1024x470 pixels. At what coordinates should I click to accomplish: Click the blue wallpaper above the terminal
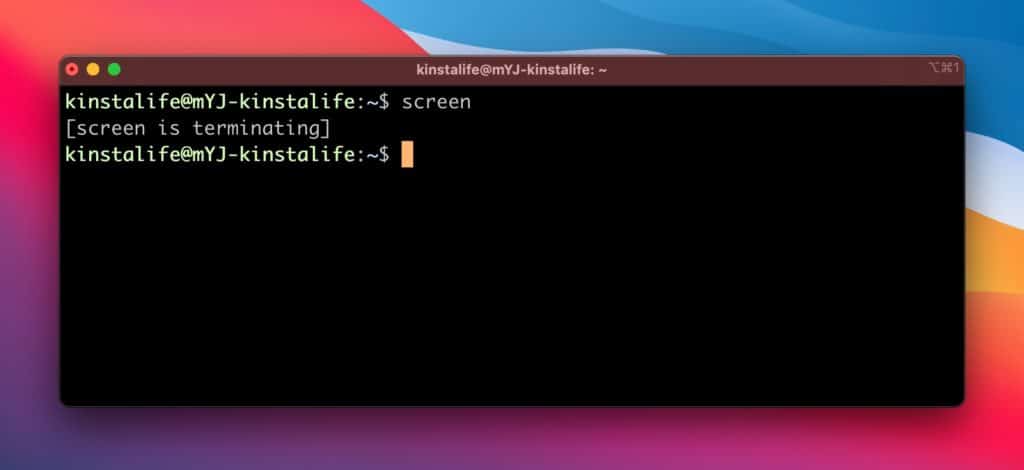718,26
